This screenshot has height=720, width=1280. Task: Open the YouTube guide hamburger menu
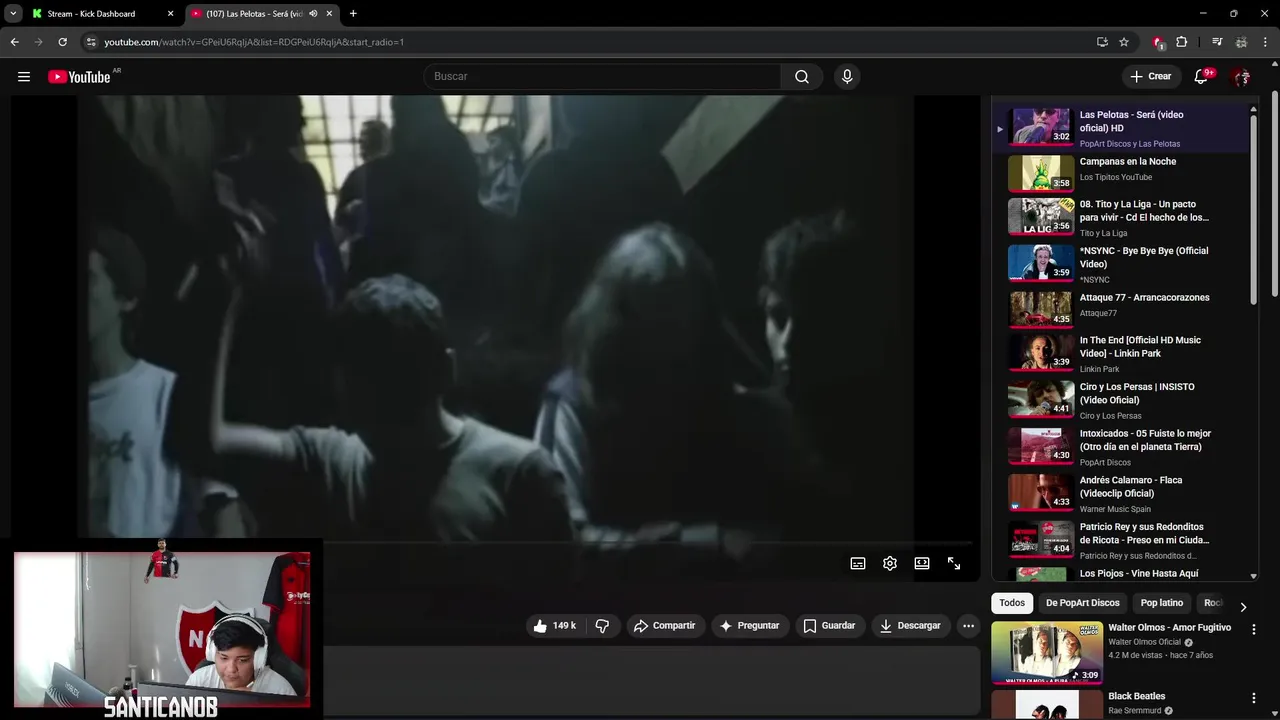coord(24,77)
